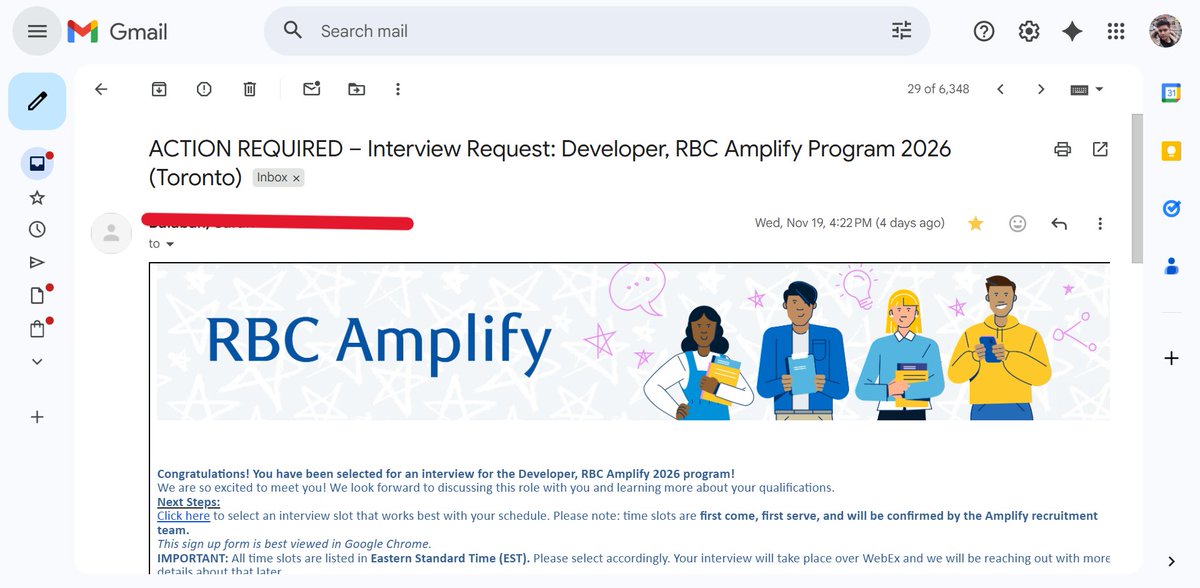The height and width of the screenshot is (588, 1200).
Task: Open Google Tasks side panel
Action: pyautogui.click(x=1171, y=209)
